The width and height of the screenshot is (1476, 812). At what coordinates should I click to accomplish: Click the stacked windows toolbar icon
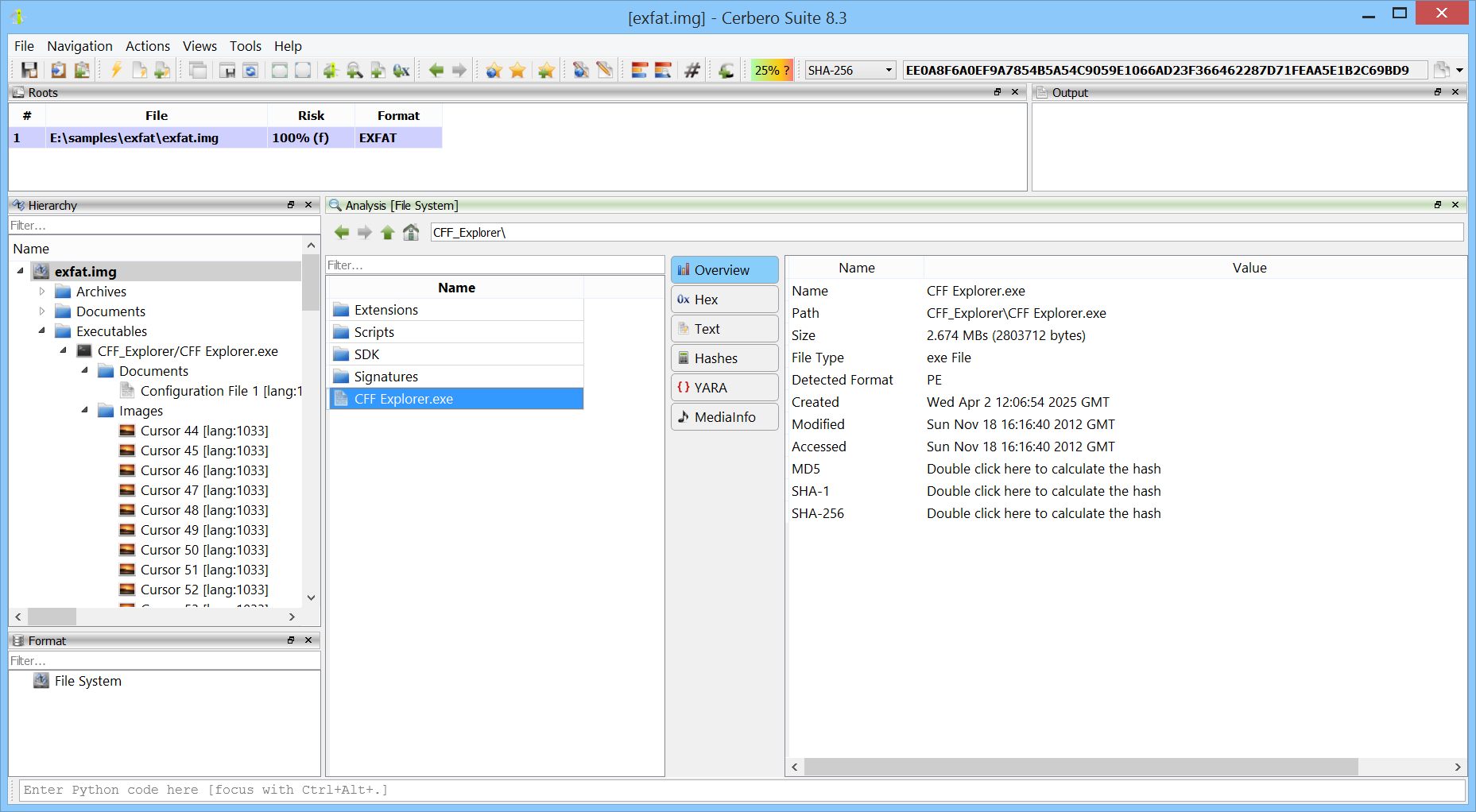198,70
